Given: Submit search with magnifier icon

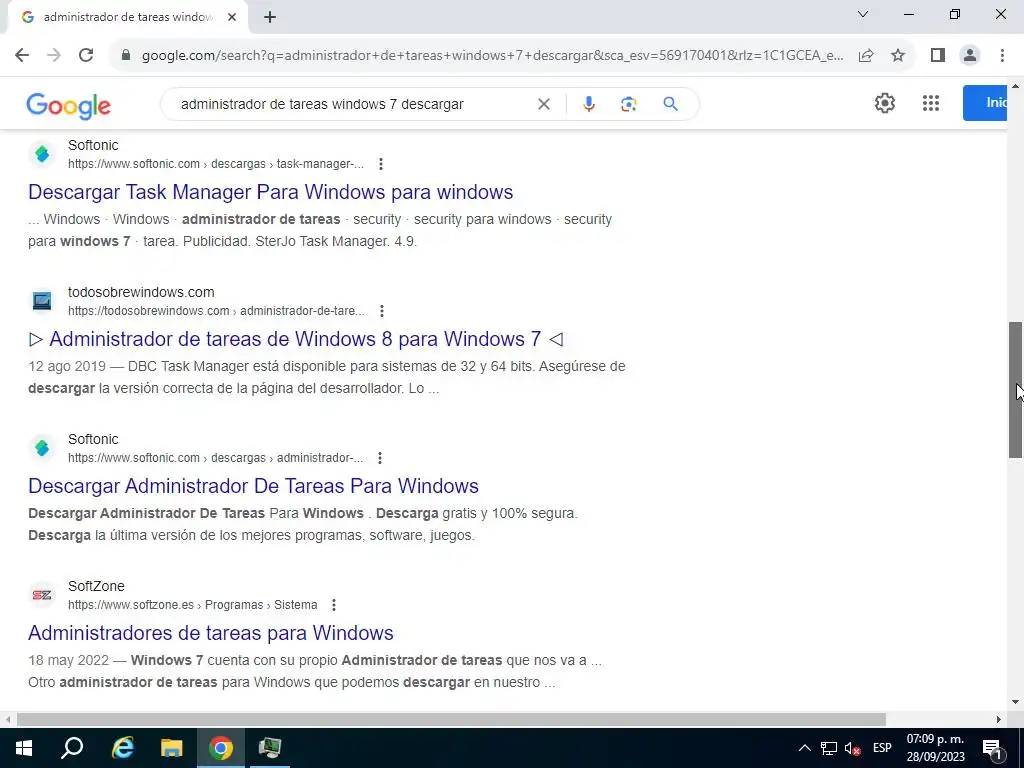Looking at the screenshot, I should 670,104.
